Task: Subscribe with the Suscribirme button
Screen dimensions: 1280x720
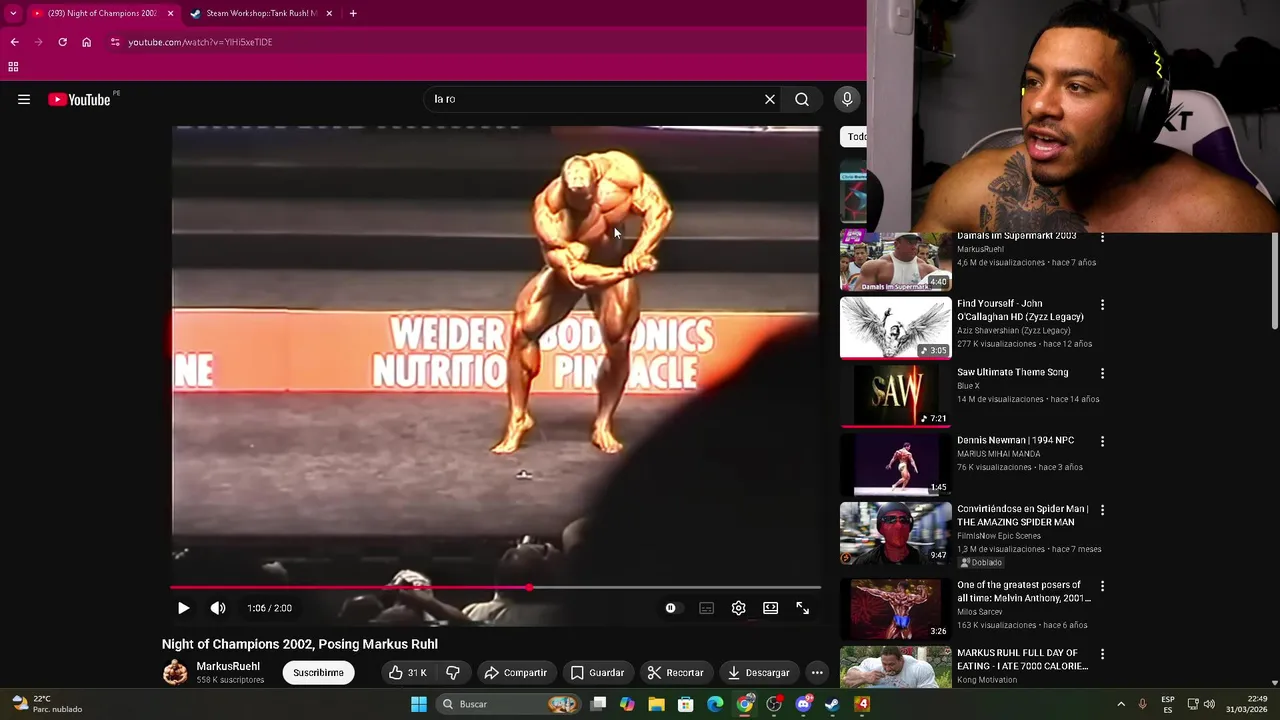Action: pyautogui.click(x=318, y=672)
